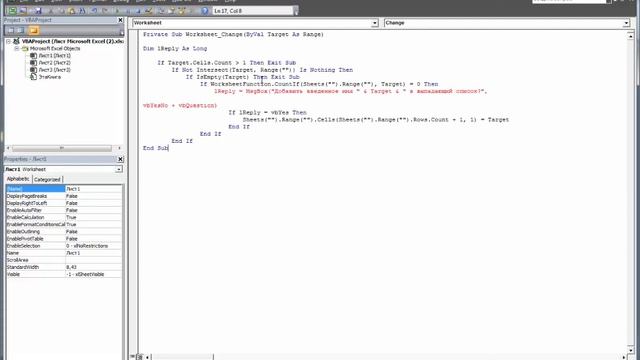
Task: Click View Code in the Project panel
Action: 11,30
